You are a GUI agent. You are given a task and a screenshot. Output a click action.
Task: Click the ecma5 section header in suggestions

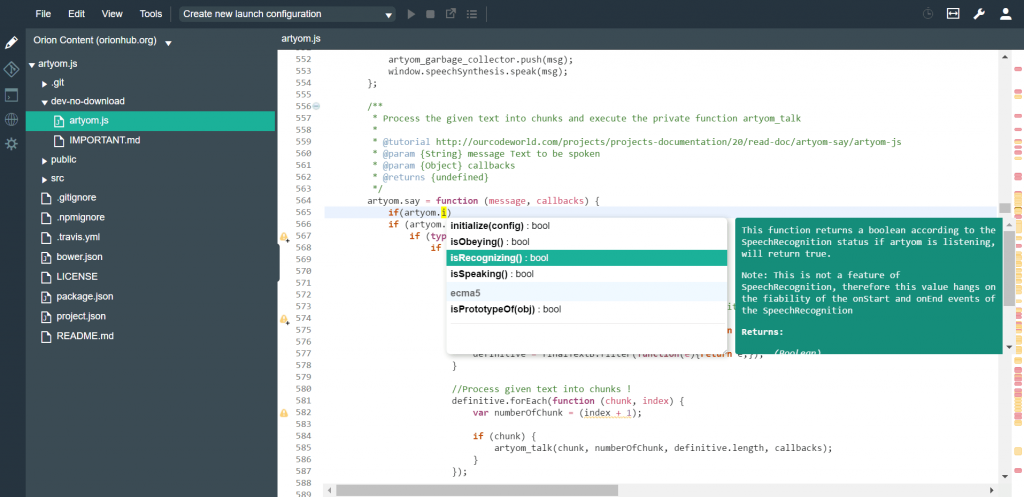coord(586,293)
